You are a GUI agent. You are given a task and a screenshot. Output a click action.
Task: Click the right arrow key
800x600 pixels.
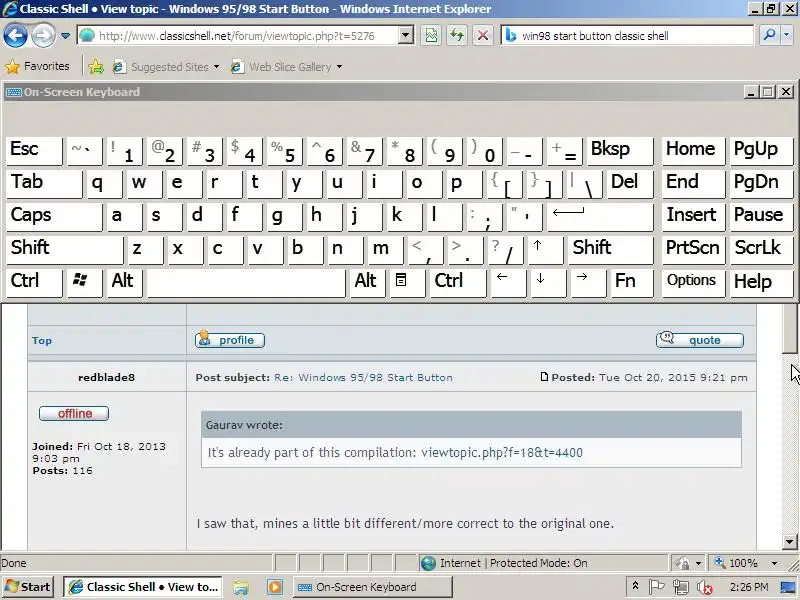[588, 283]
